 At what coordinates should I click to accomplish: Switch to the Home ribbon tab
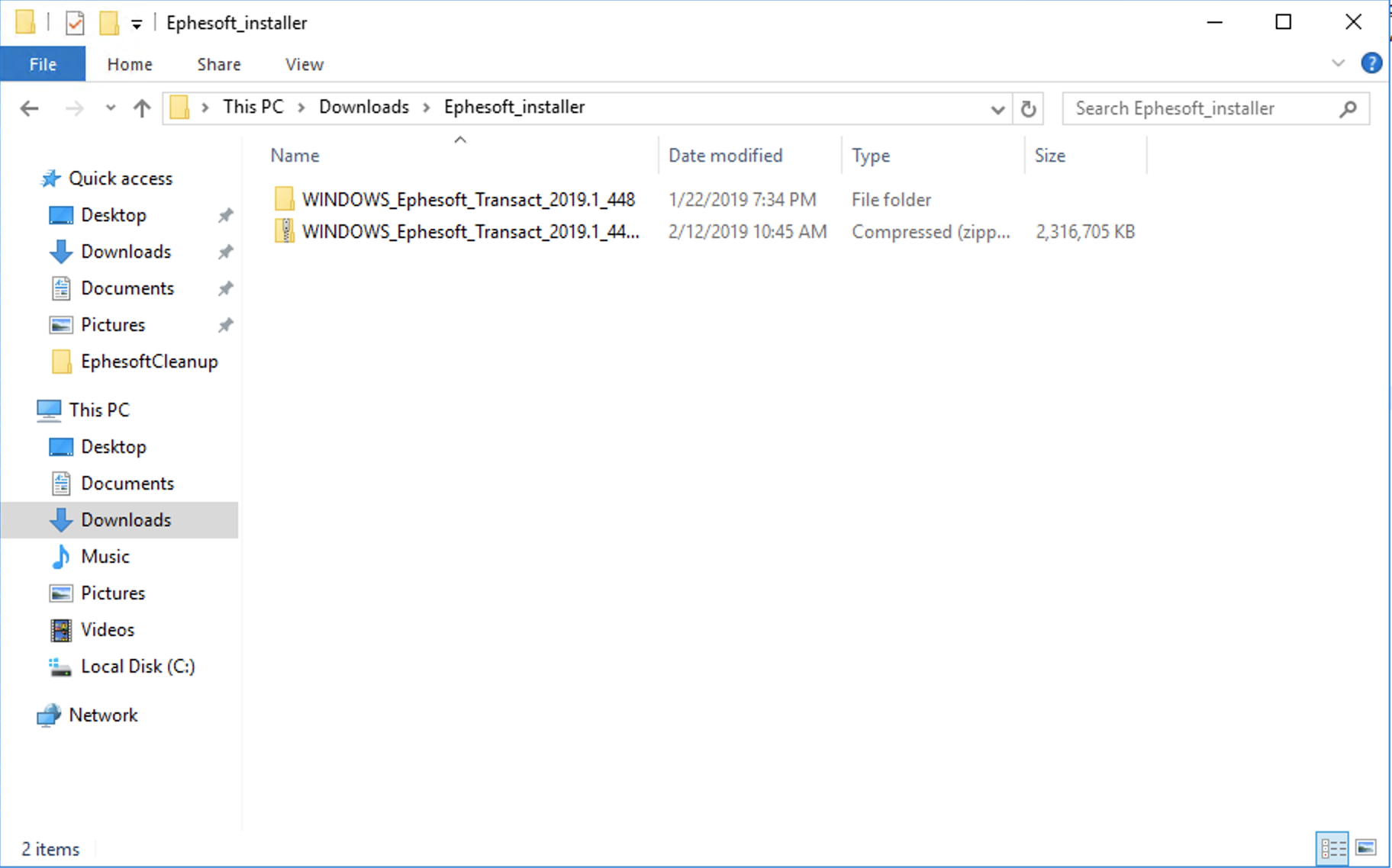pos(130,64)
